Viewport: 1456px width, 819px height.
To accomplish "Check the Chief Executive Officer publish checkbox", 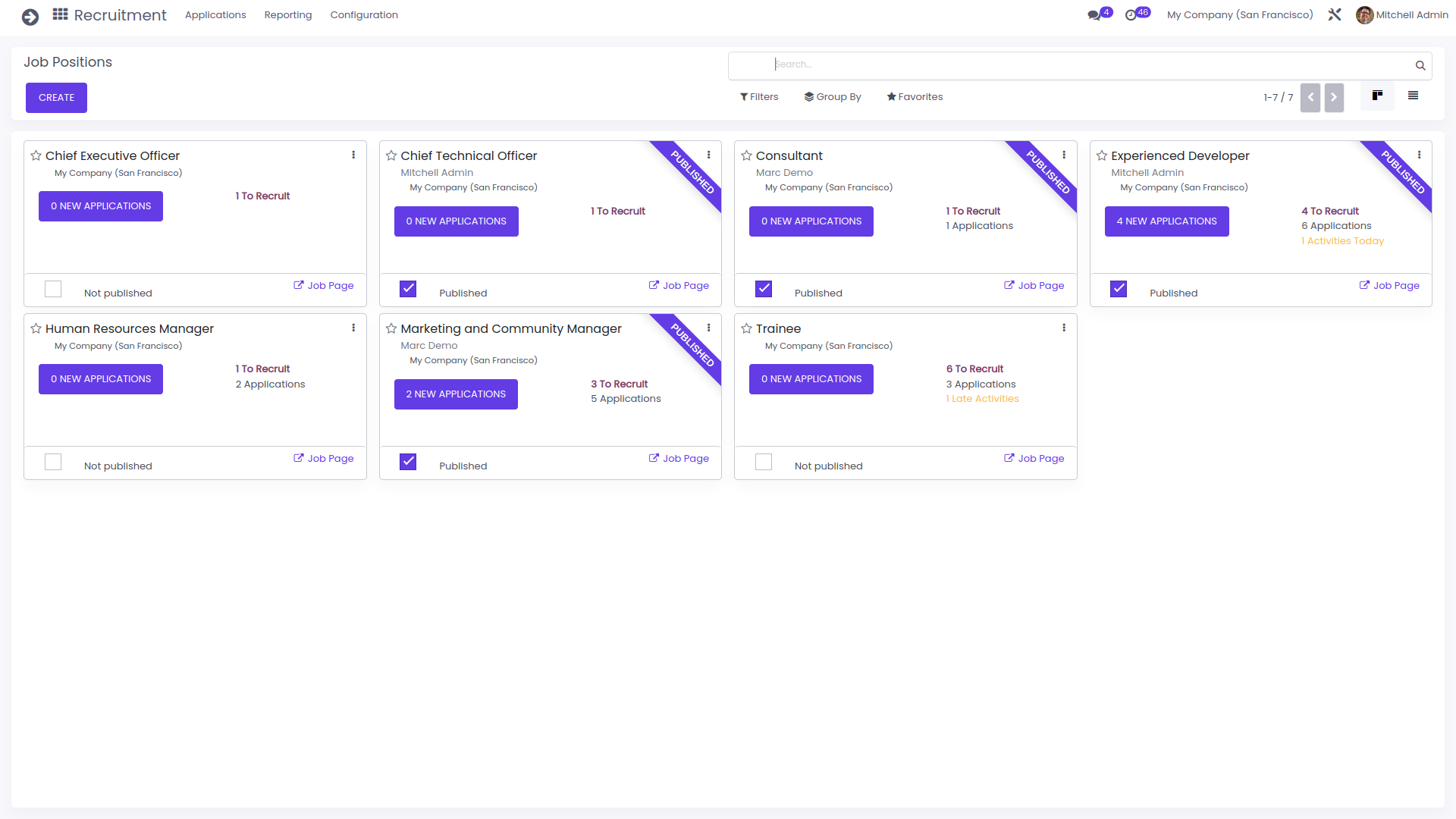I will click(x=53, y=289).
